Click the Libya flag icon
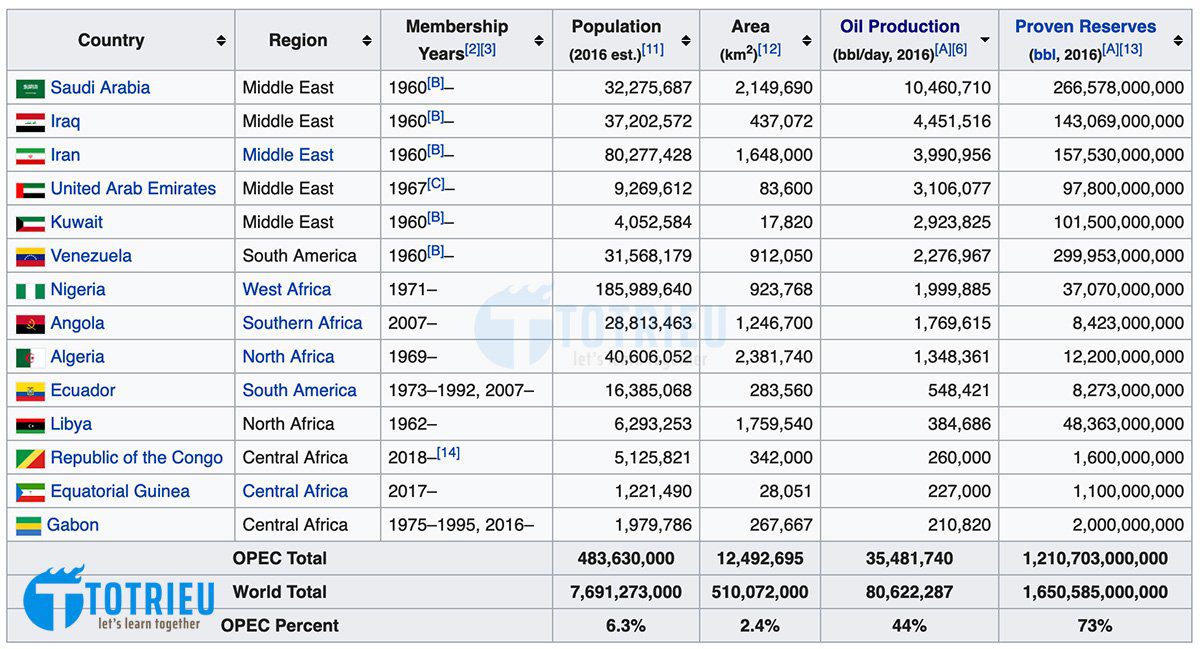1200x649 pixels. (30, 426)
